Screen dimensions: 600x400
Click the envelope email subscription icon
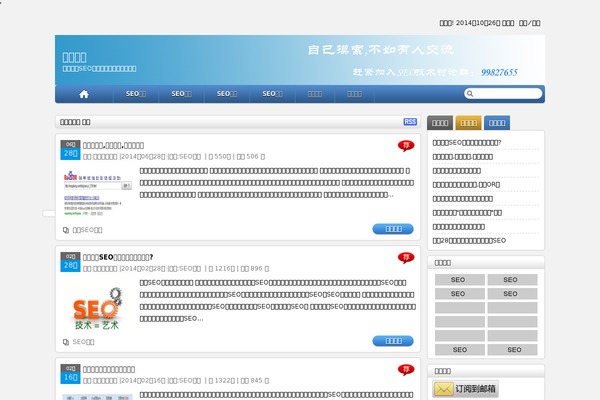443,389
